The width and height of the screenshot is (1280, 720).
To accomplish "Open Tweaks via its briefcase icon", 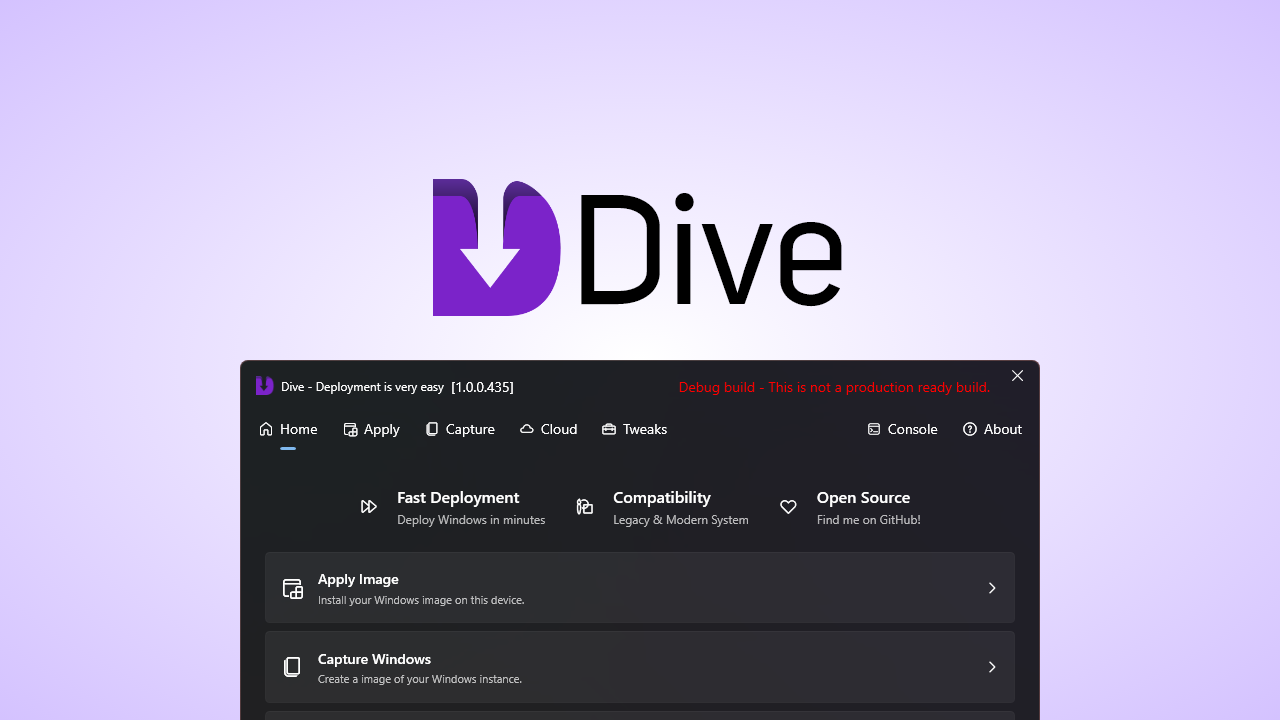I will coord(609,429).
